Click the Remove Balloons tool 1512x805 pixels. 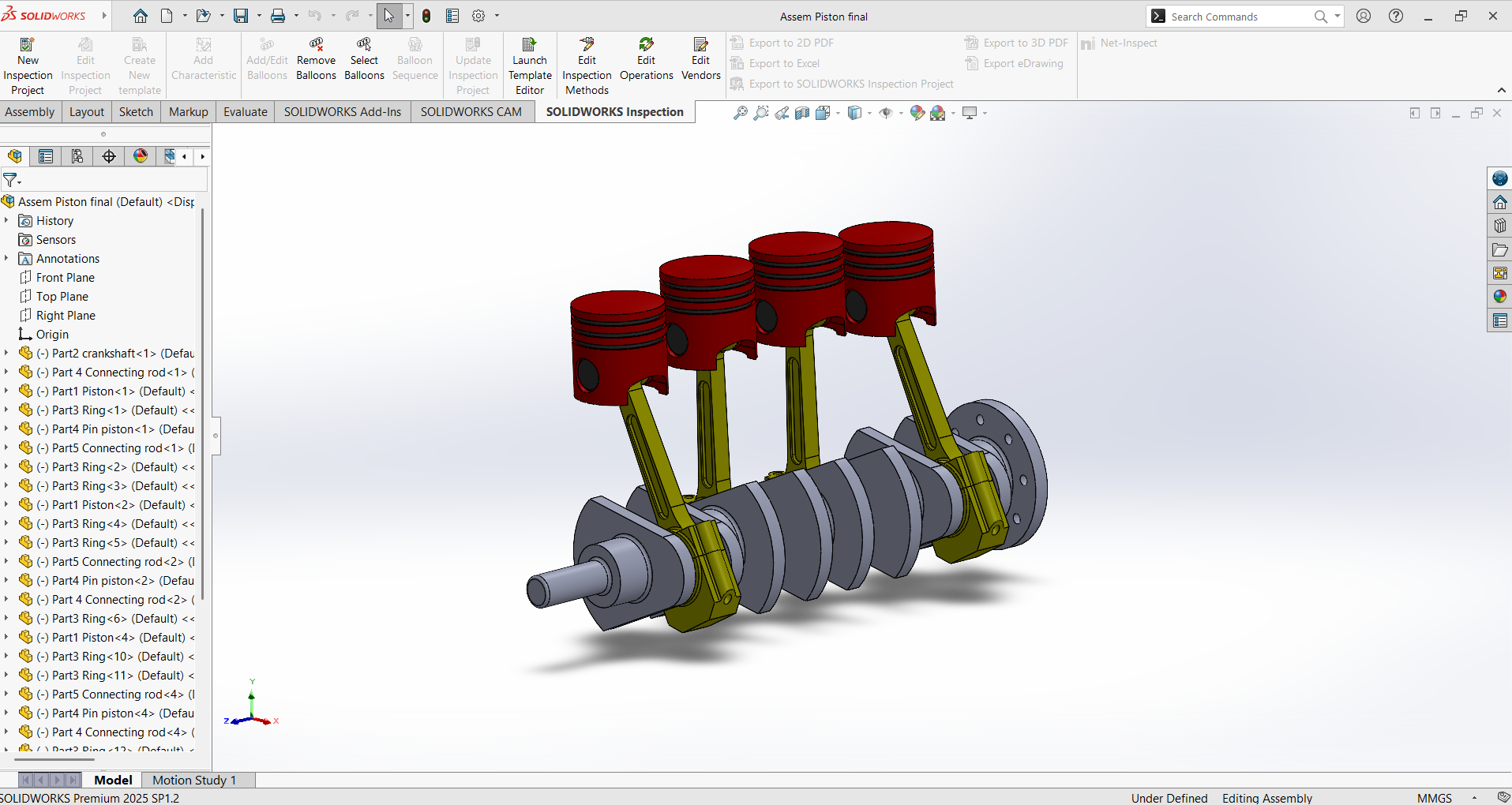316,59
